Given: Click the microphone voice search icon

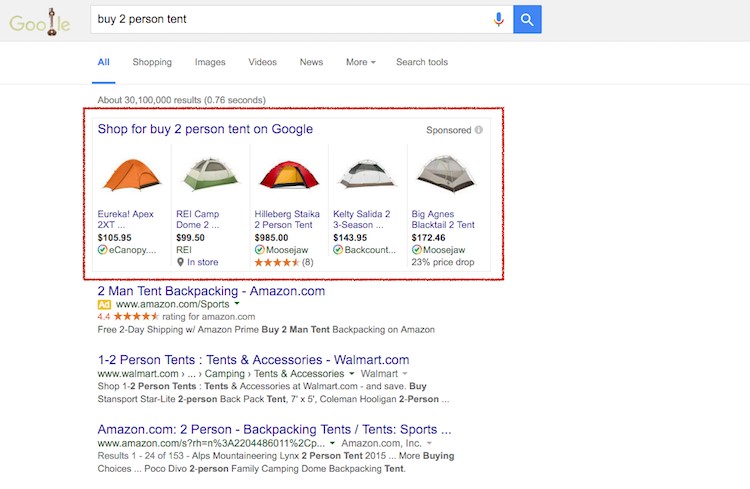Looking at the screenshot, I should (498, 19).
